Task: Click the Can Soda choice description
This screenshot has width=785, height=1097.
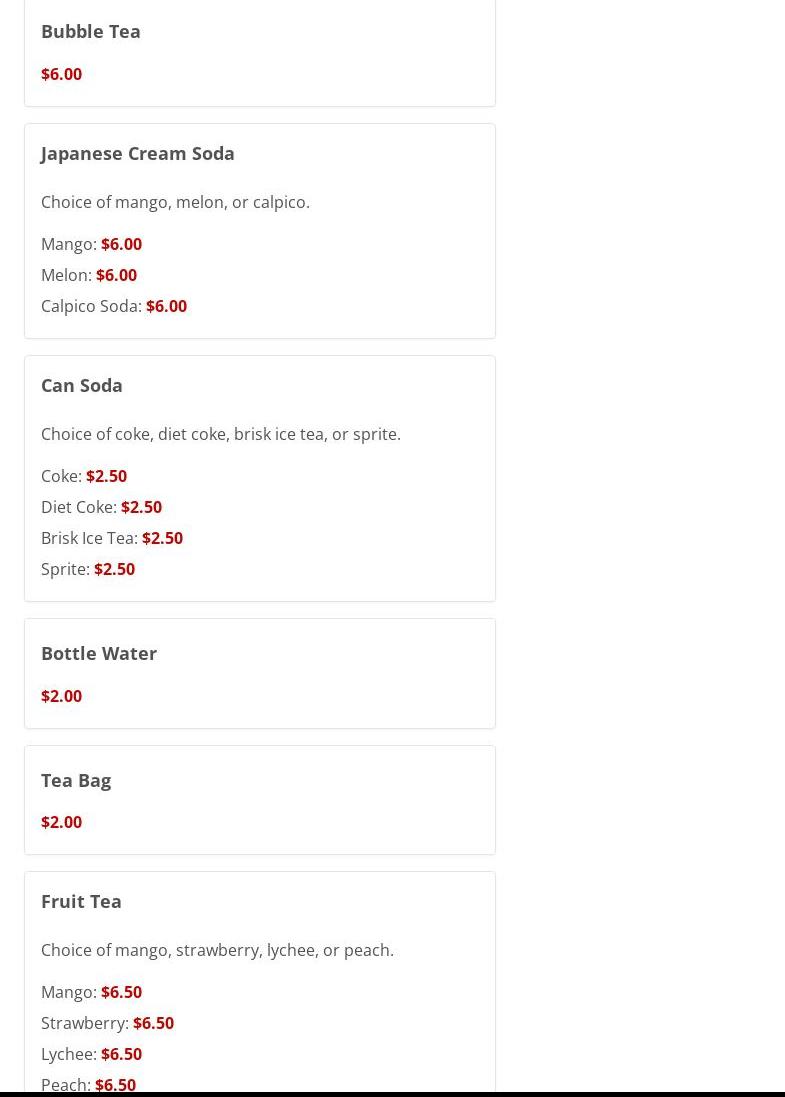Action: pos(221,434)
